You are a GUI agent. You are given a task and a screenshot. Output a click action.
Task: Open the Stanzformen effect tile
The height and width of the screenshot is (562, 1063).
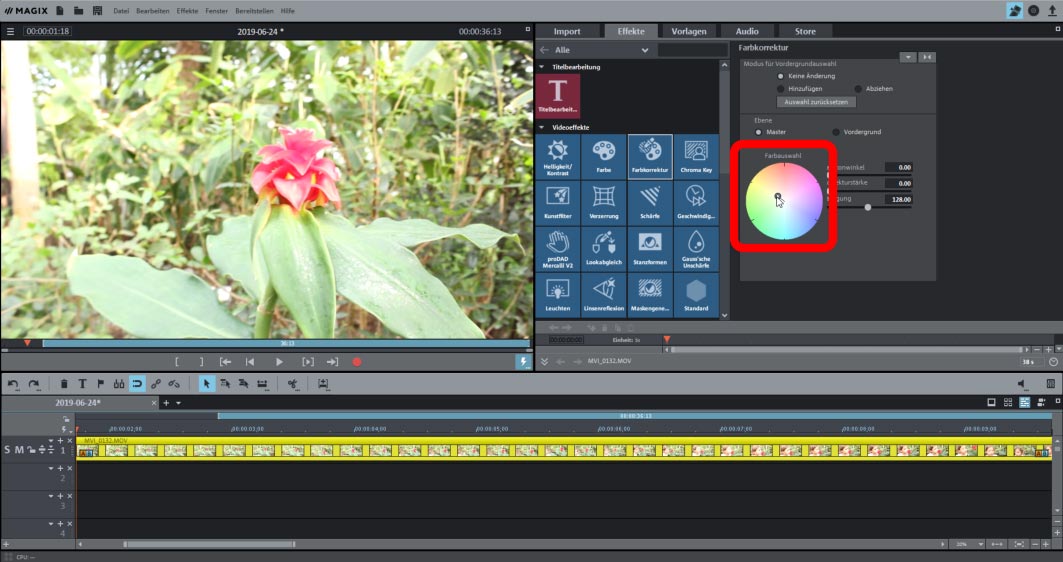click(649, 249)
